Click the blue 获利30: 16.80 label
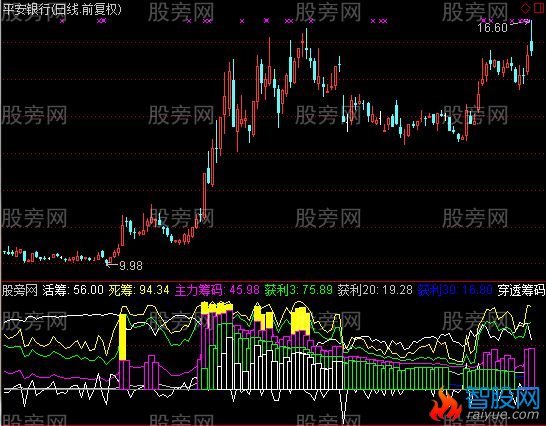546x426 pixels. click(455, 290)
